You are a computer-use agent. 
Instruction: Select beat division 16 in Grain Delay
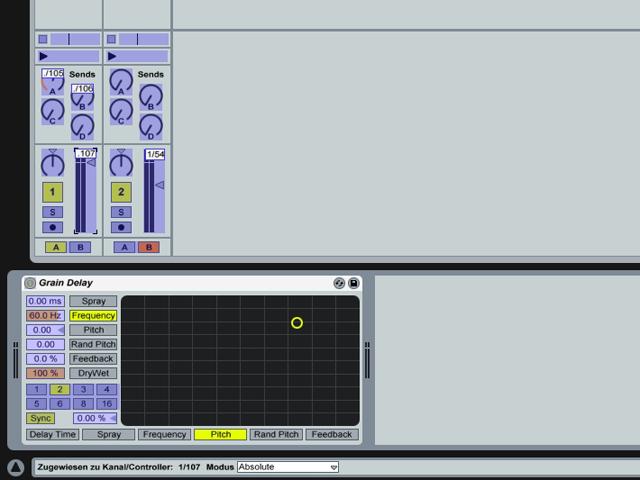coord(107,404)
